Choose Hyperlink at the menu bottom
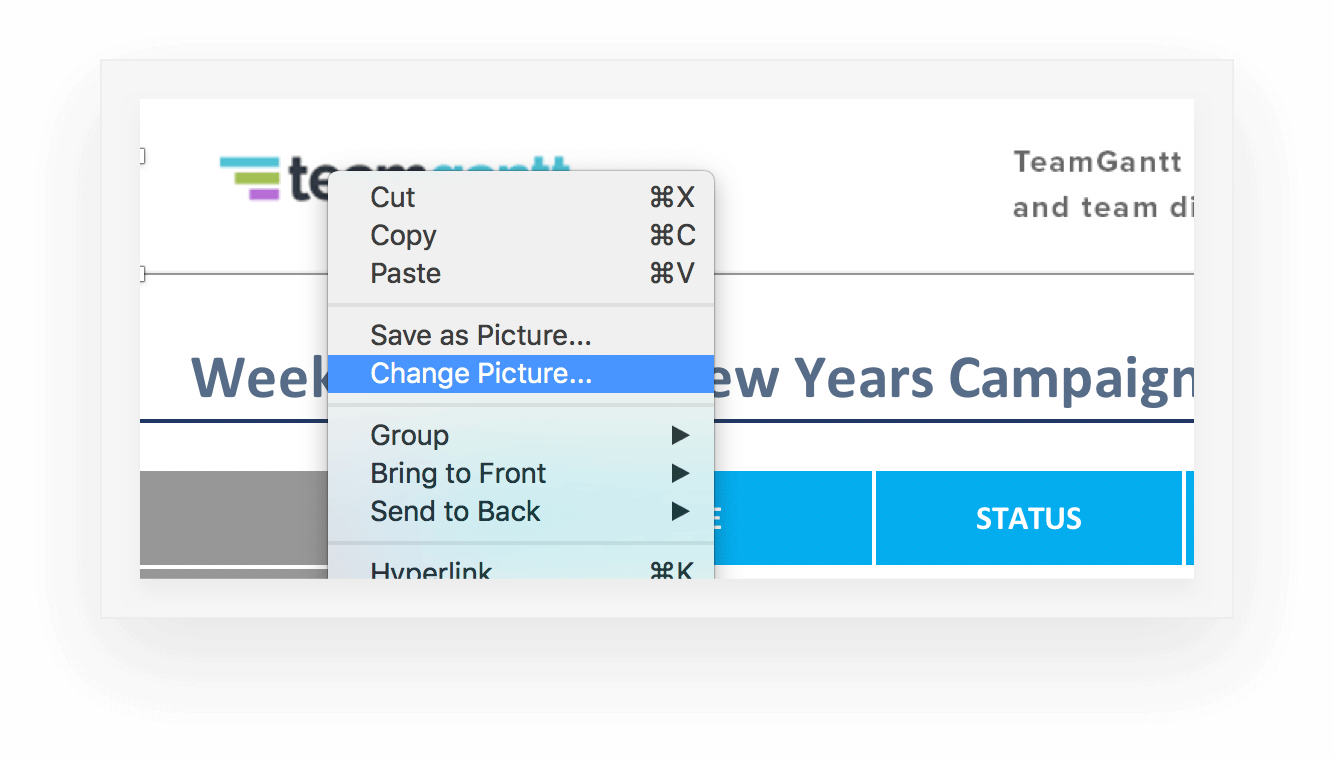1334x758 pixels. pyautogui.click(x=430, y=571)
